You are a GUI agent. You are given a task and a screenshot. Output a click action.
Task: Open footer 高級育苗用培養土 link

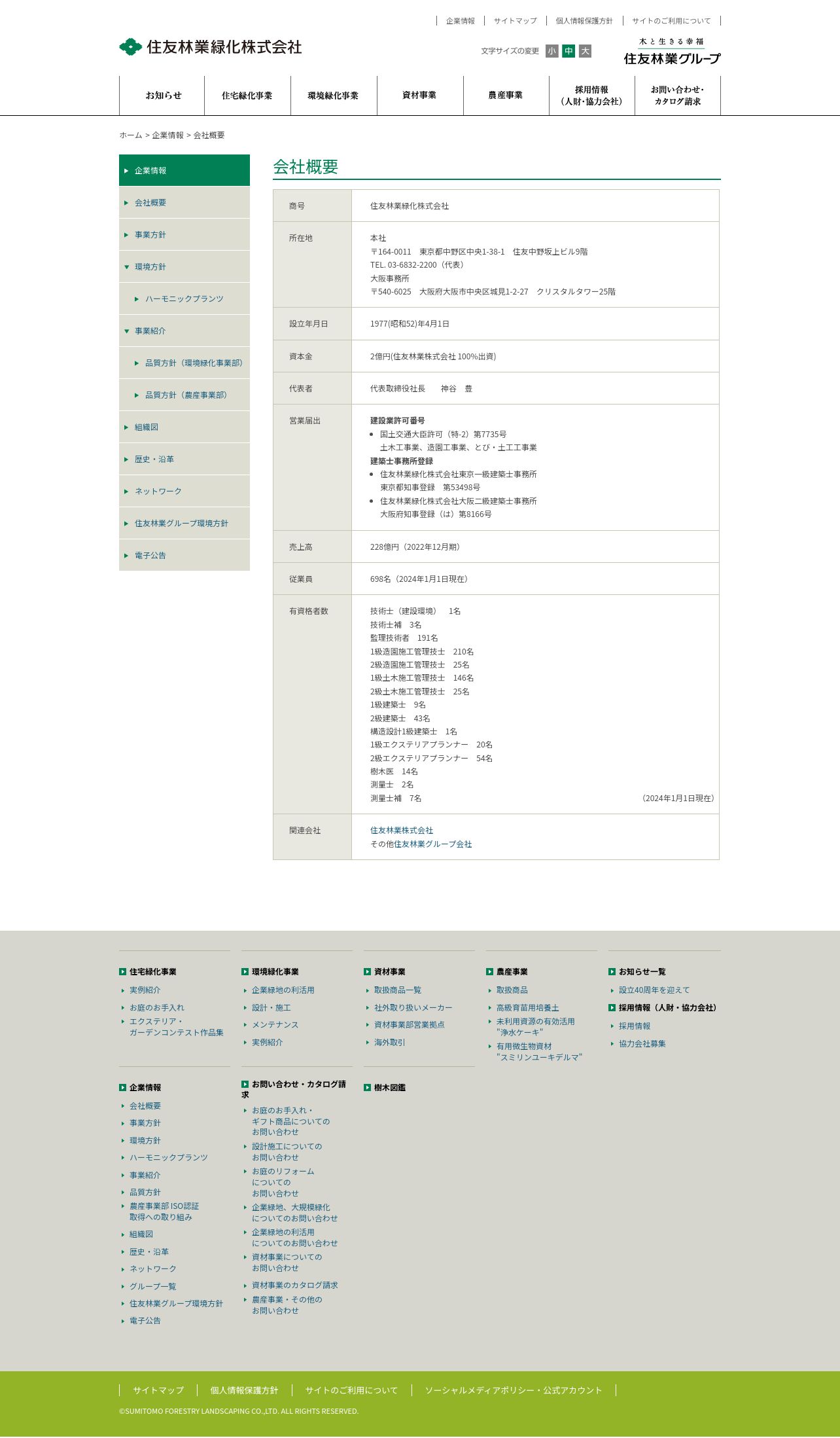pos(528,1008)
